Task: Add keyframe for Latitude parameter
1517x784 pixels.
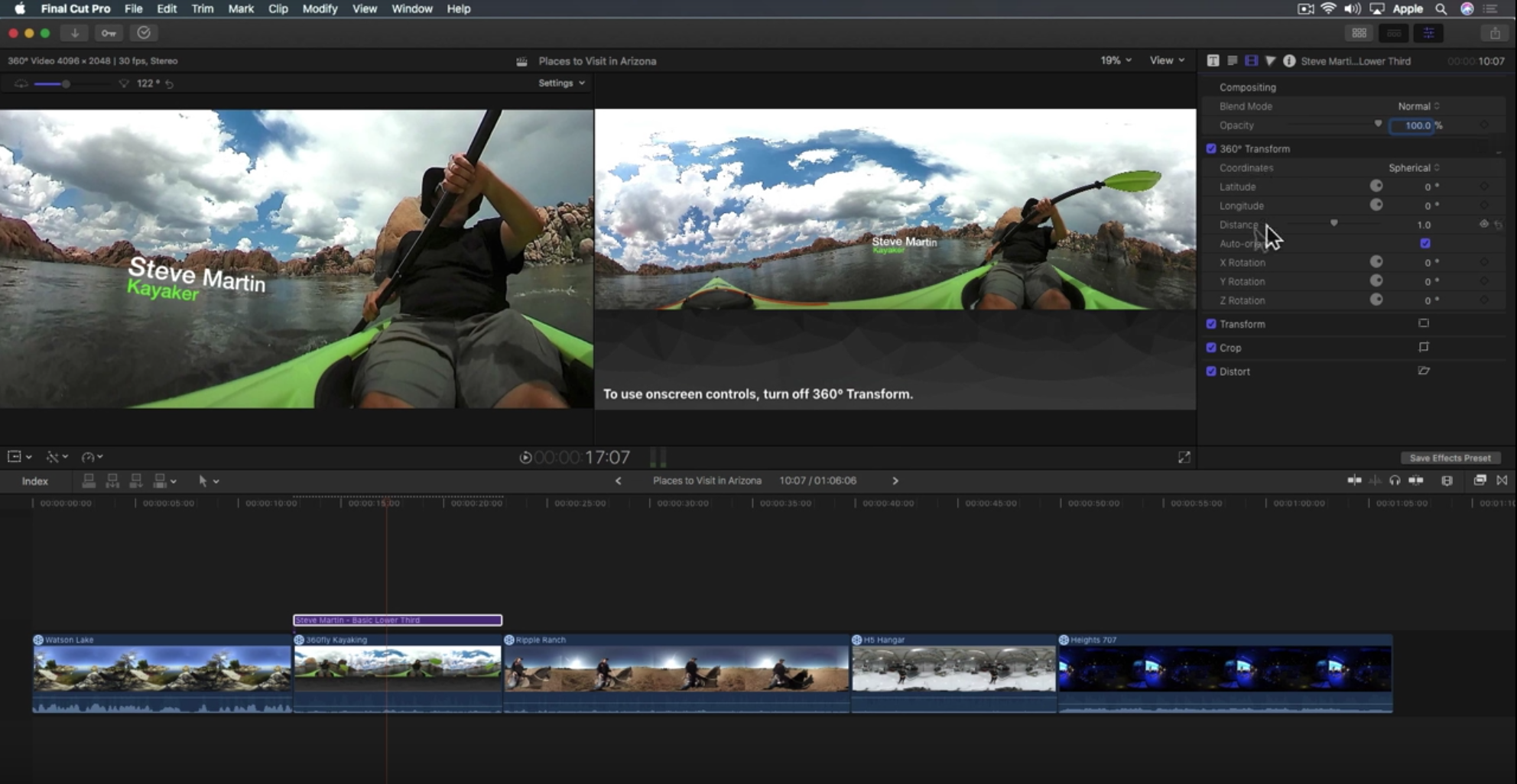Action: coord(1484,186)
